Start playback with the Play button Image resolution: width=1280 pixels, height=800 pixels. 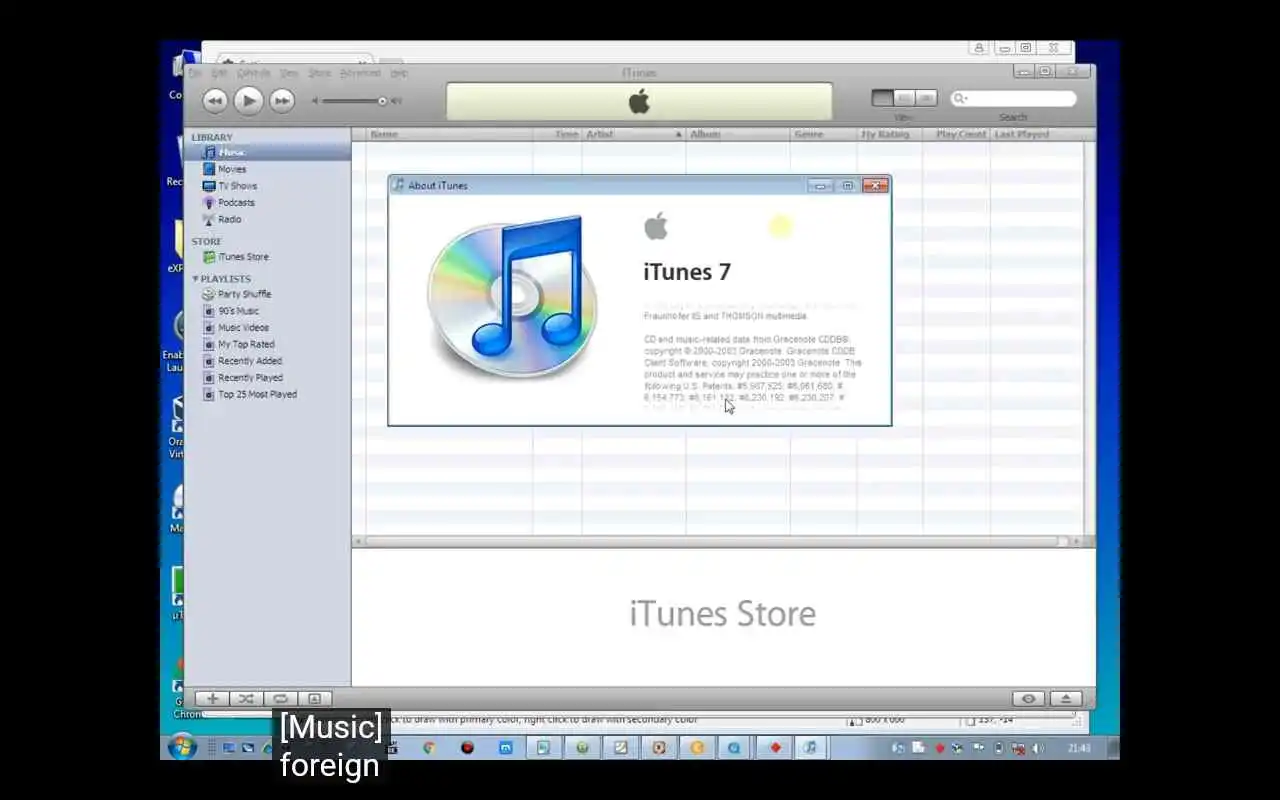point(248,100)
